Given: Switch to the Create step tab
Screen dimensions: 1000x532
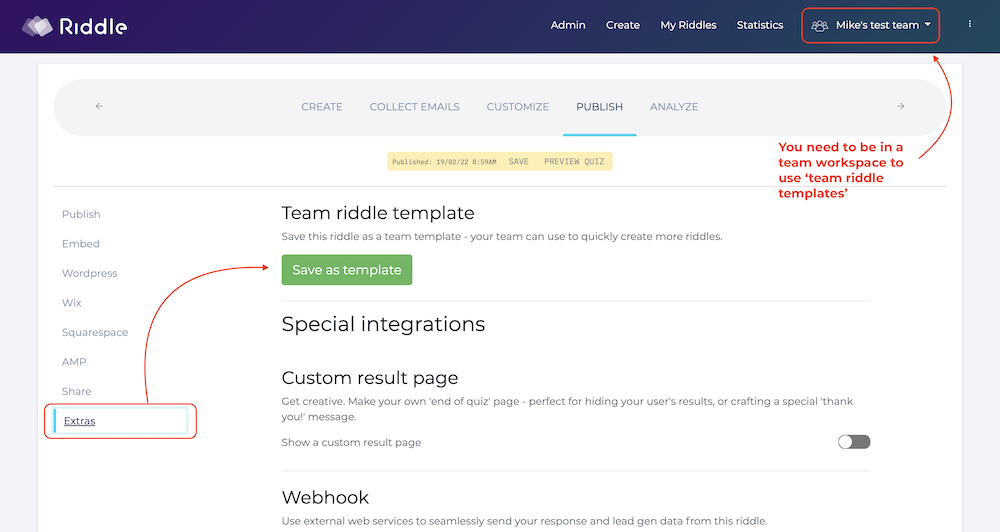Looking at the screenshot, I should coord(322,107).
